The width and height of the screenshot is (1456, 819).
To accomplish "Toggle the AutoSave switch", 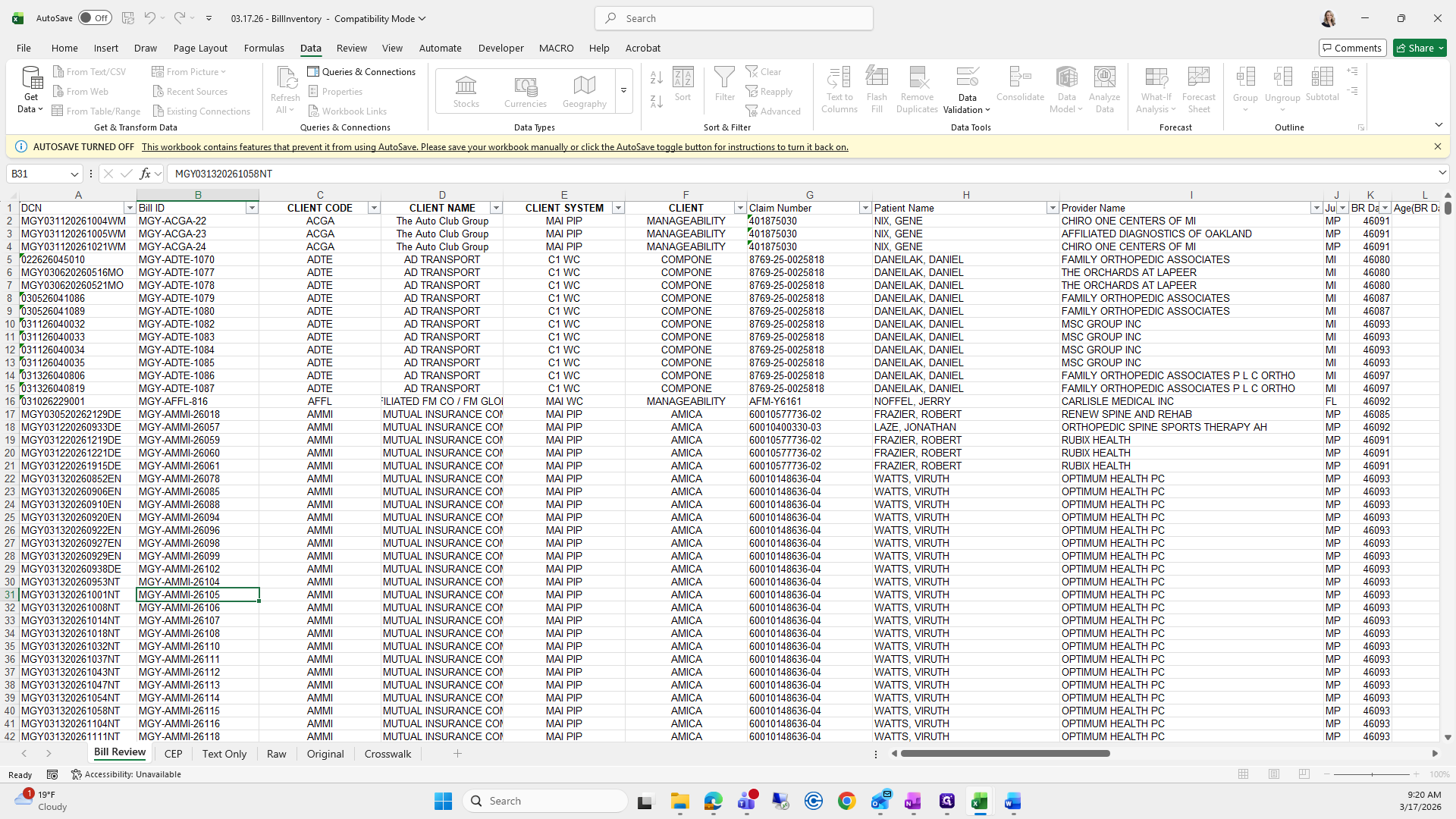I will point(95,18).
